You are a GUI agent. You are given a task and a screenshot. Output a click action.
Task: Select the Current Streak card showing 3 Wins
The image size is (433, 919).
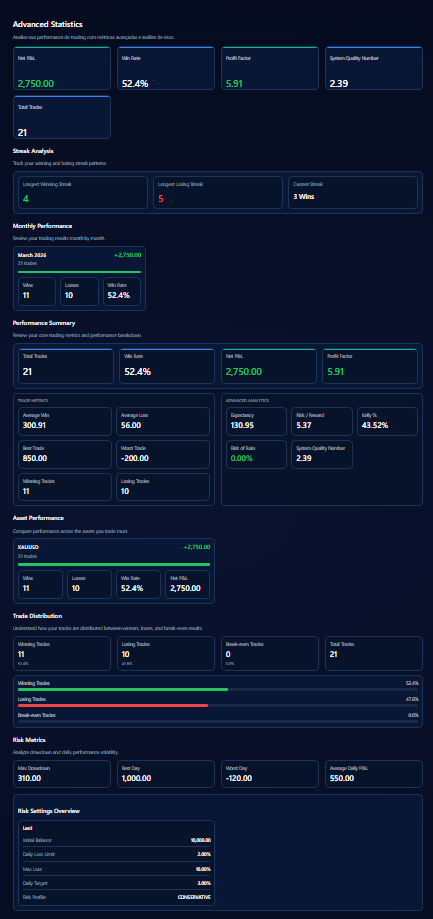coord(353,192)
